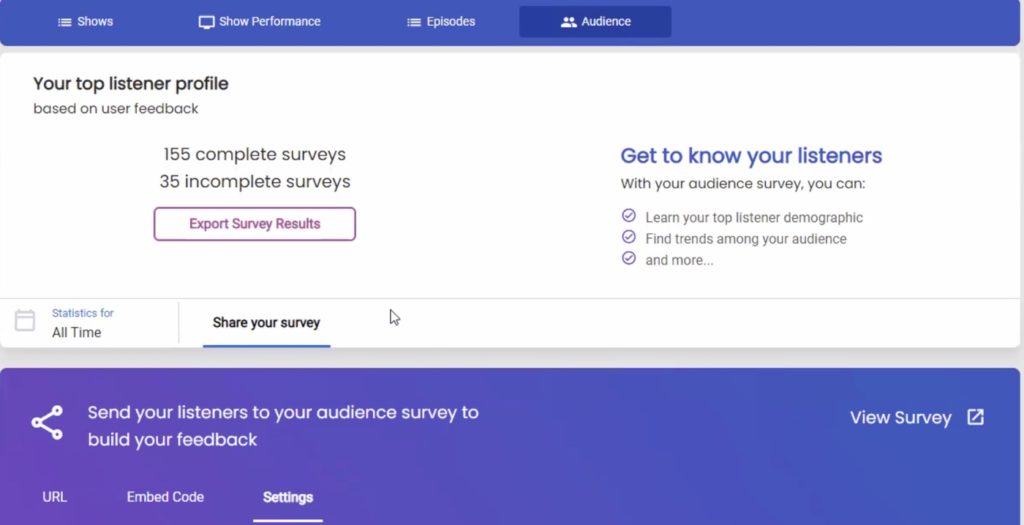The image size is (1024, 525).
Task: Click checkmark icon beside and more...
Action: 629,258
